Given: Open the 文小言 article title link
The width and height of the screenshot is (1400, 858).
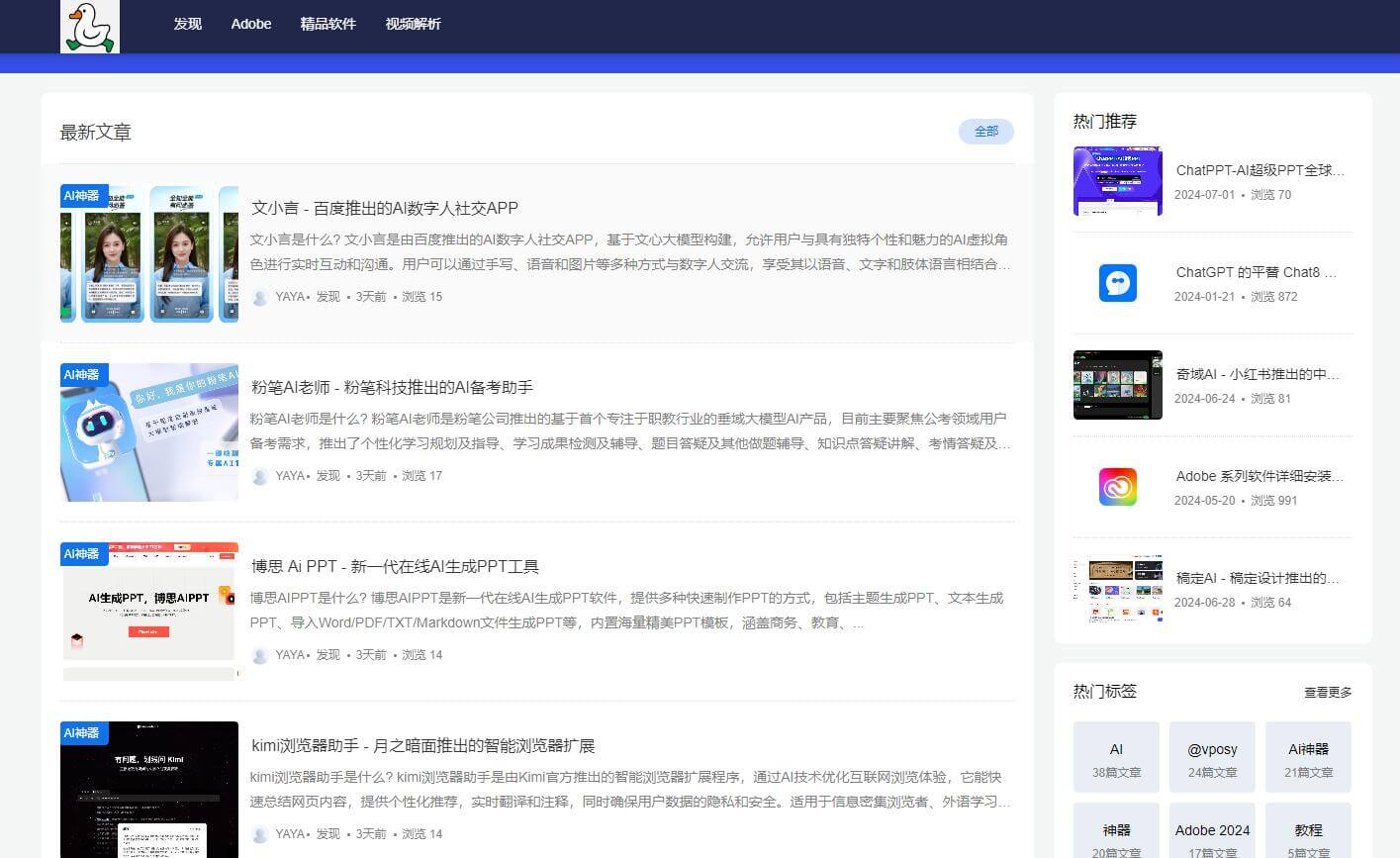Looking at the screenshot, I should tap(386, 208).
